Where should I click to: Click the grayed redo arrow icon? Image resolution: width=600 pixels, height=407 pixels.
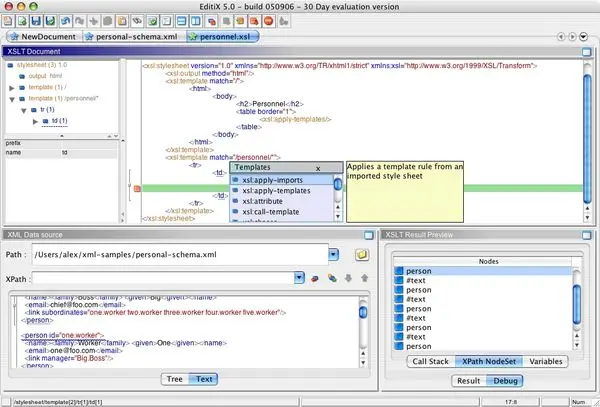coord(80,21)
